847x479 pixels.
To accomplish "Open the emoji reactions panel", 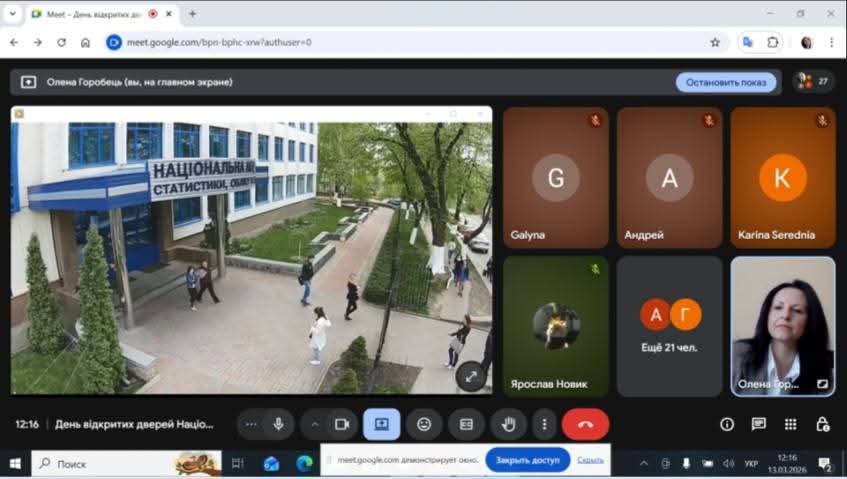I will coord(424,424).
